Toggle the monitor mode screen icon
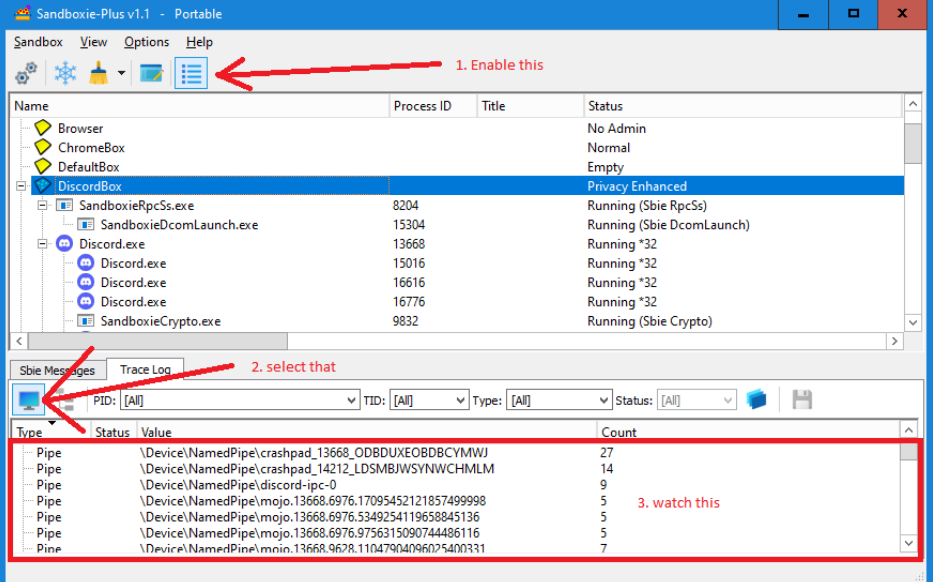Viewport: 933px width, 582px height. 29,399
